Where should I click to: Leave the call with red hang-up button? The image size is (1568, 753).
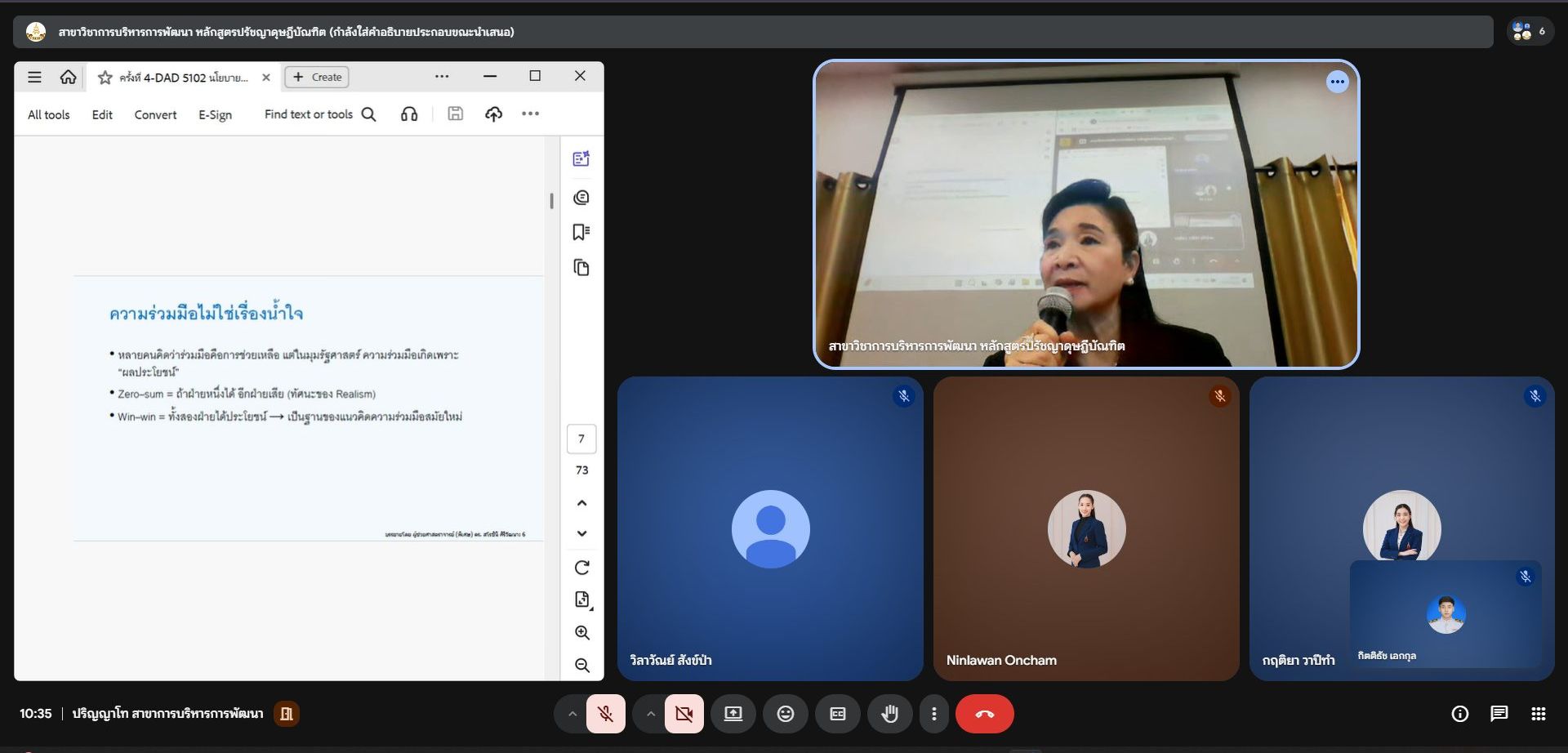coord(984,714)
